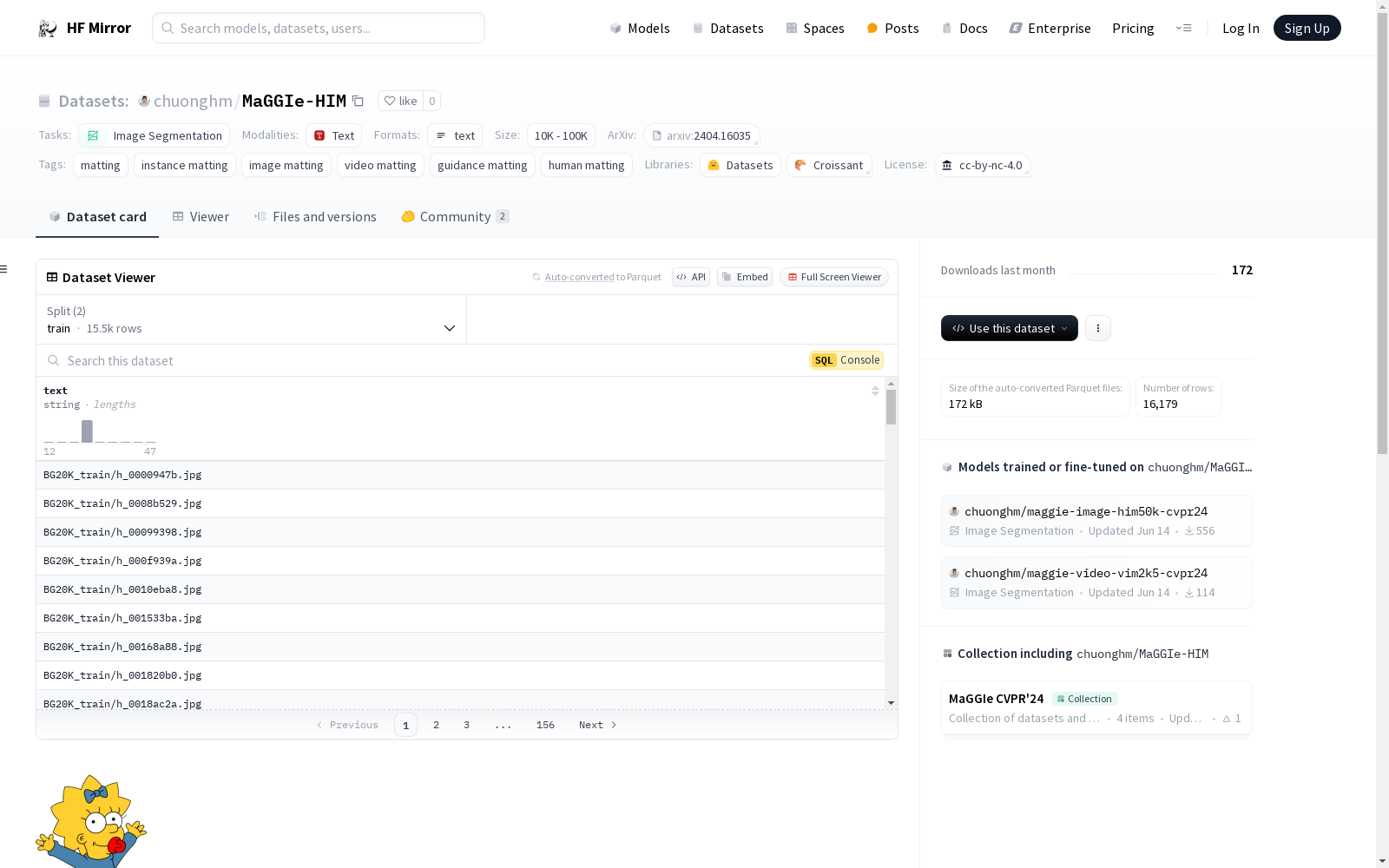Open Spaces from the navigation bar

click(814, 28)
